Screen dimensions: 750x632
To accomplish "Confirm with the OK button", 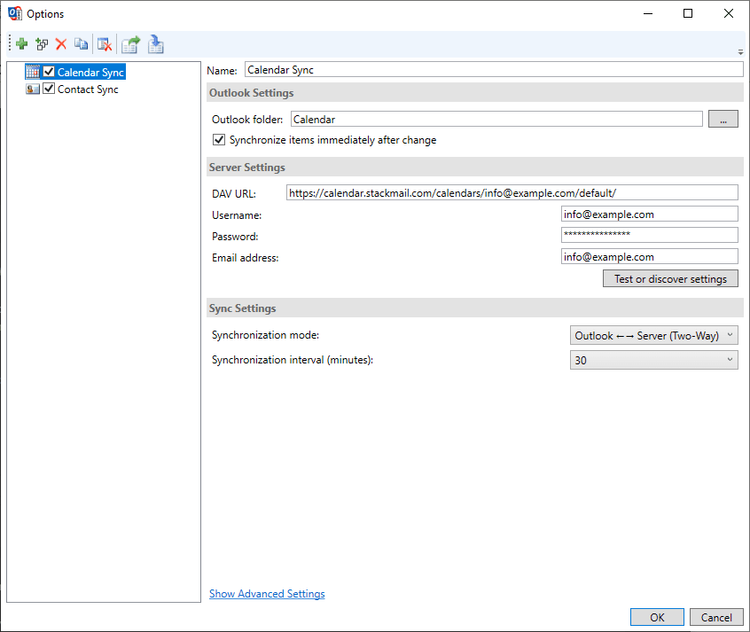I will pyautogui.click(x=657, y=617).
